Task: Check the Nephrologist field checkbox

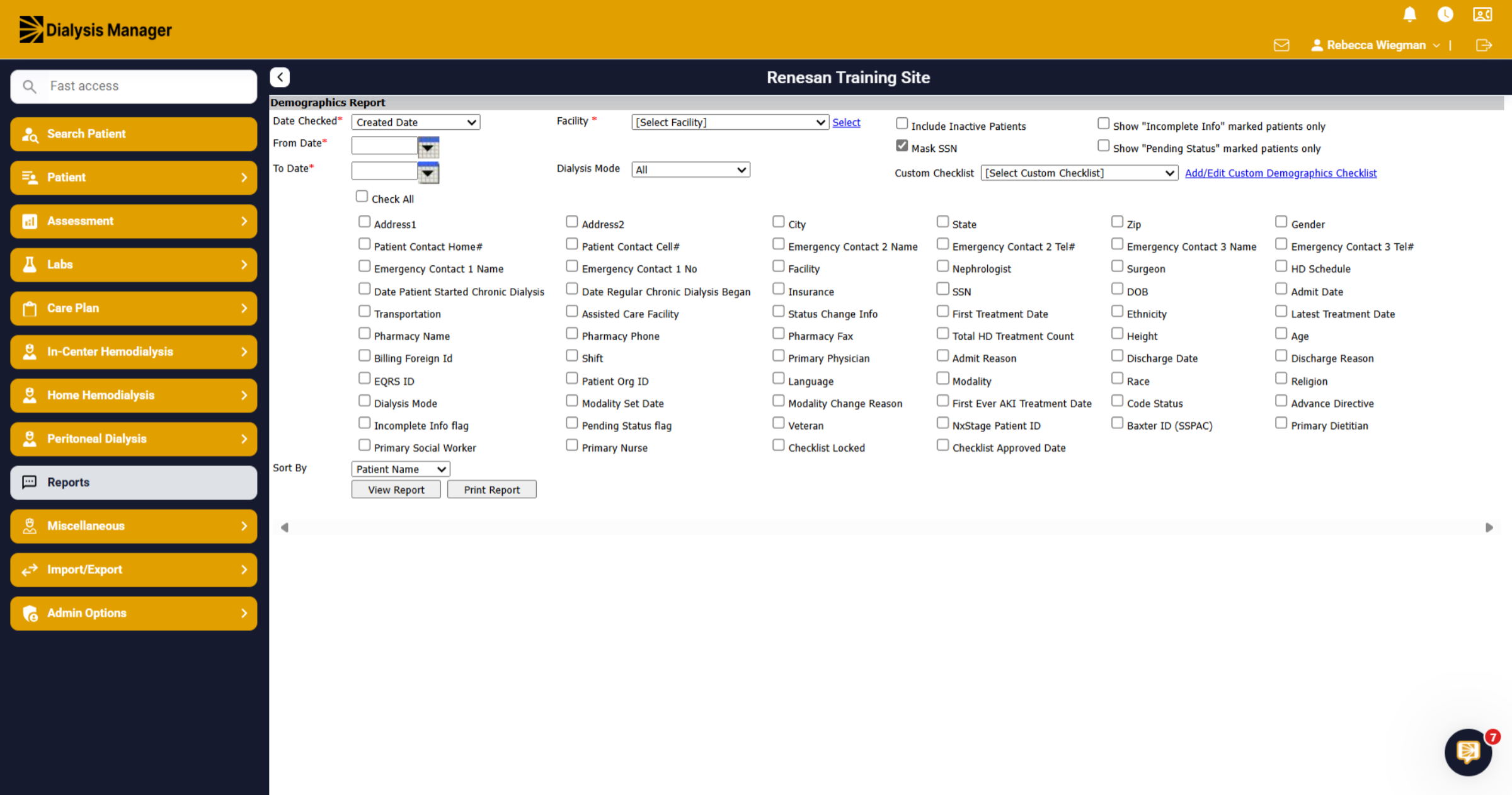Action: coord(942,266)
